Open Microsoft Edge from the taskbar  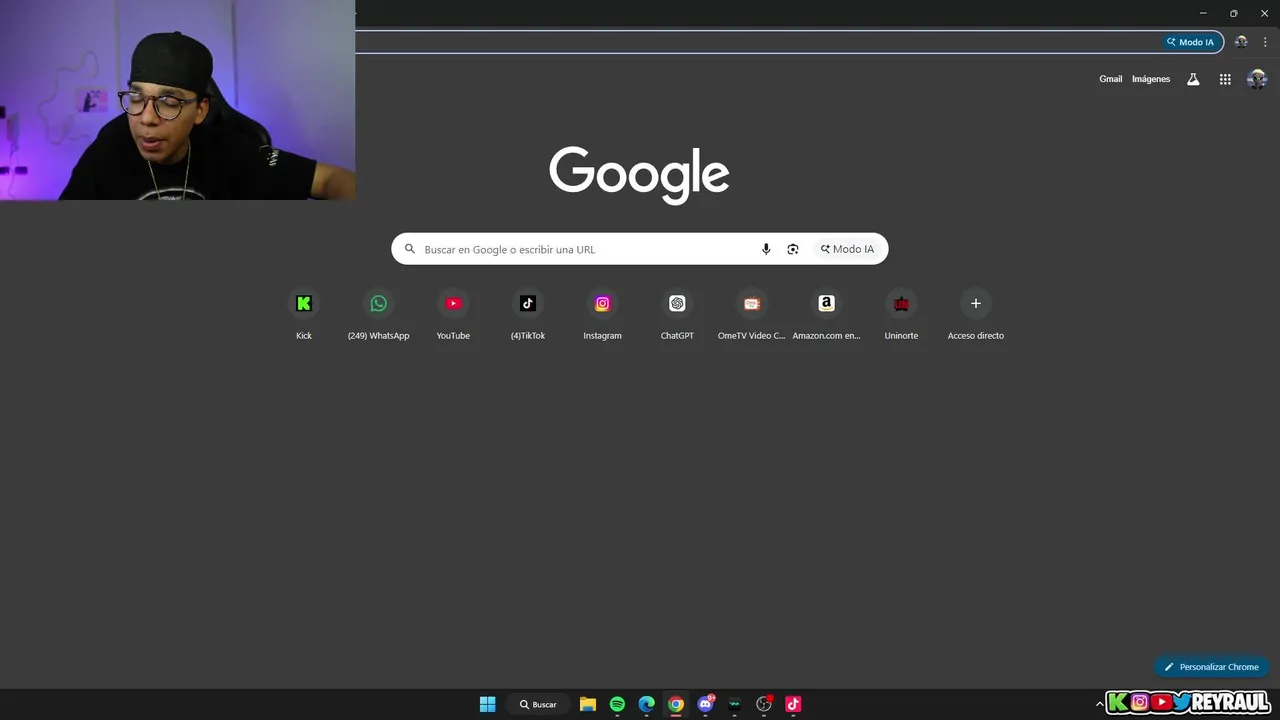(647, 704)
